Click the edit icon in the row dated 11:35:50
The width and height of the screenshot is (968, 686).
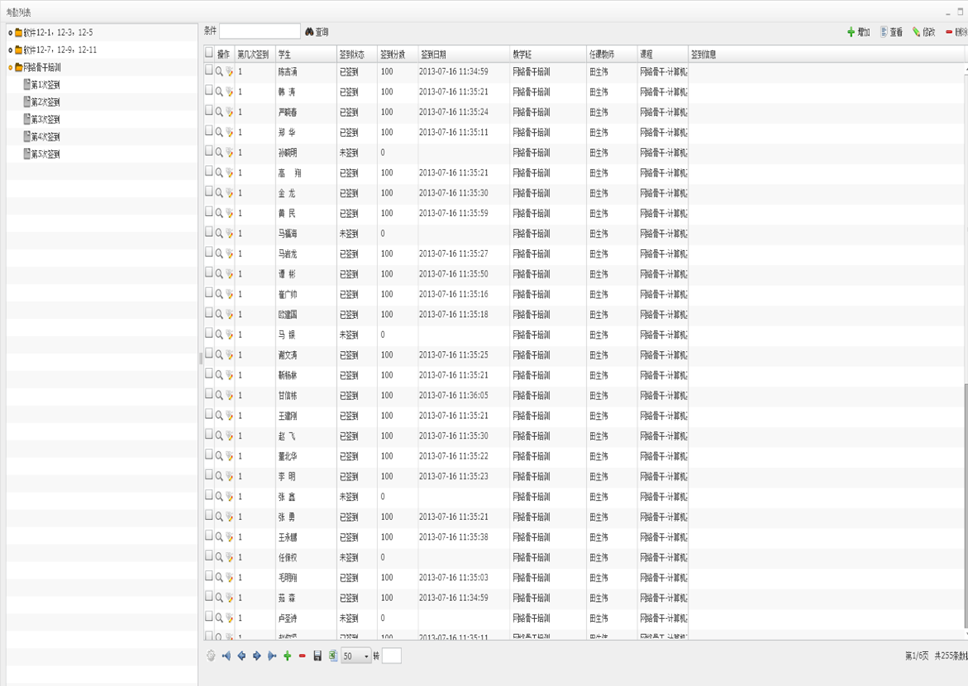pos(230,274)
